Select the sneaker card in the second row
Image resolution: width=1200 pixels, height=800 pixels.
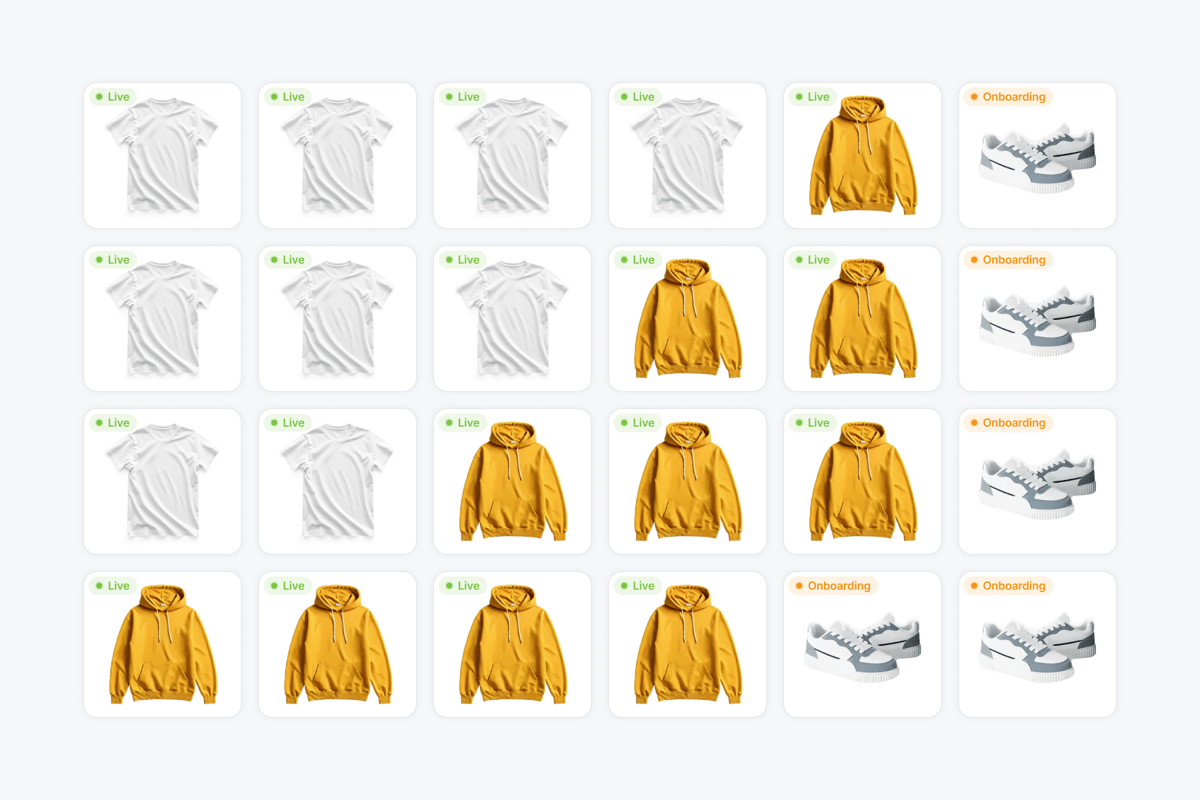[x=1037, y=318]
